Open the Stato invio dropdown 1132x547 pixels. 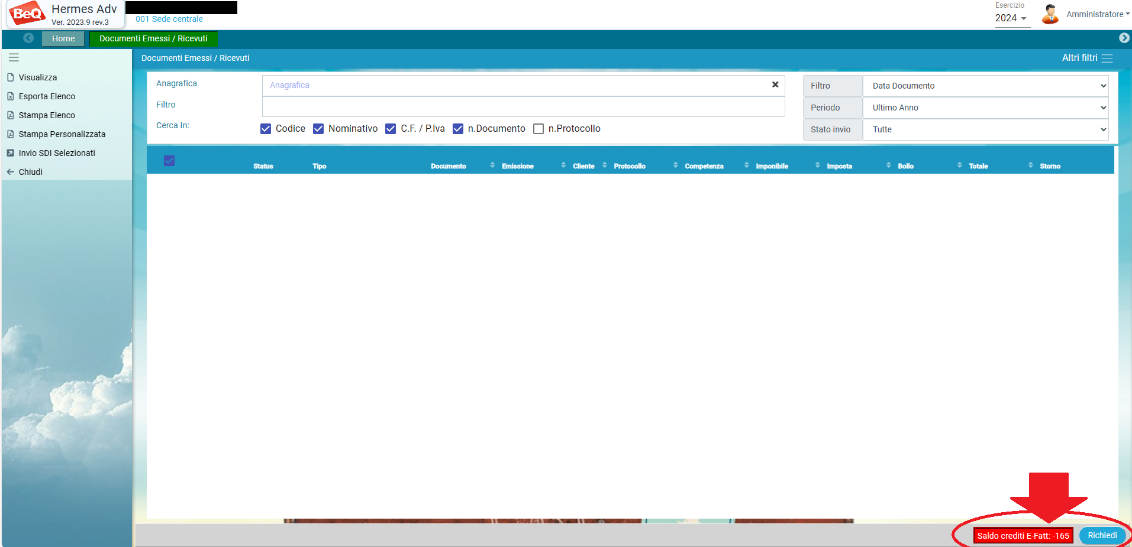pos(985,130)
